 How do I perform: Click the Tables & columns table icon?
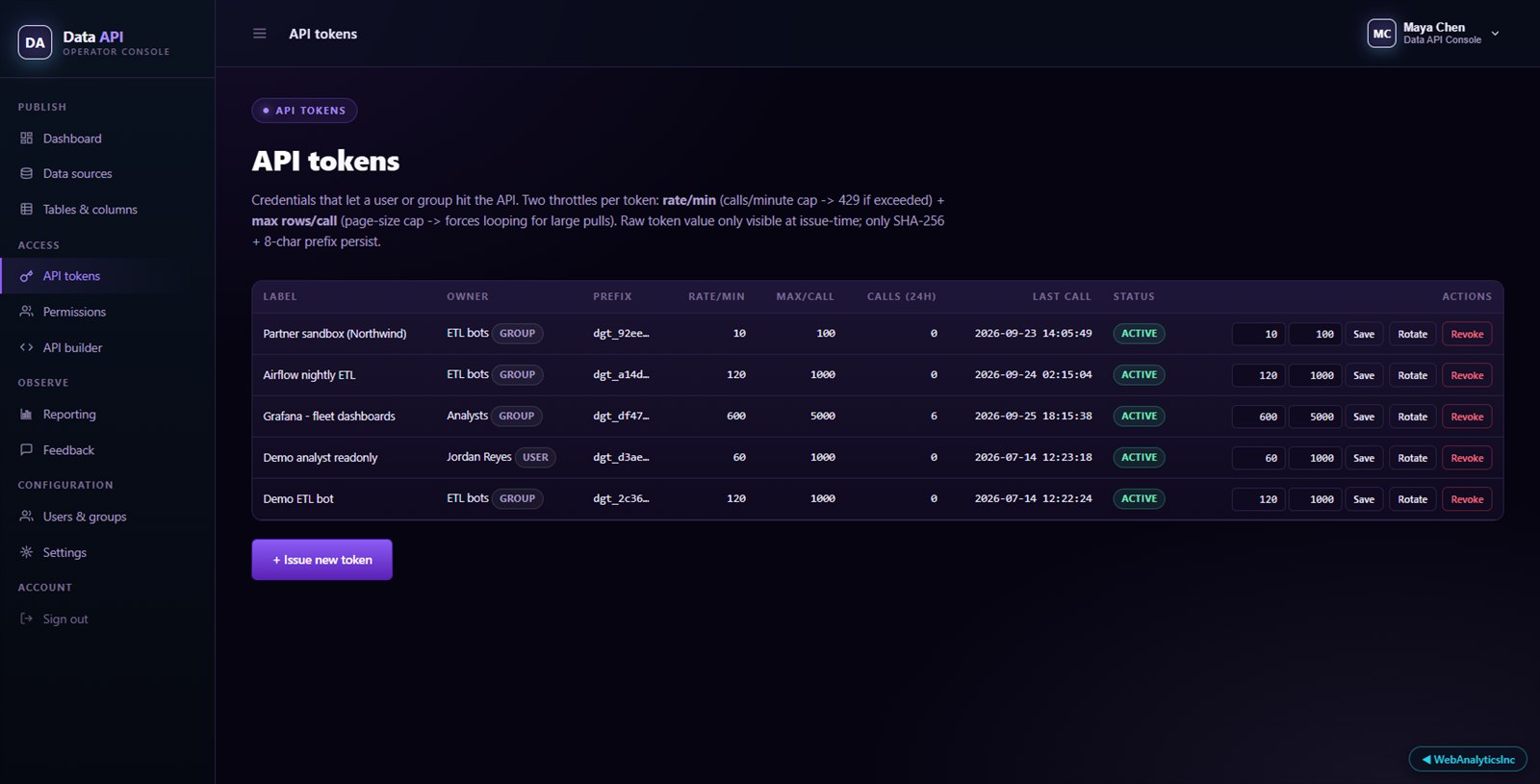tap(26, 210)
